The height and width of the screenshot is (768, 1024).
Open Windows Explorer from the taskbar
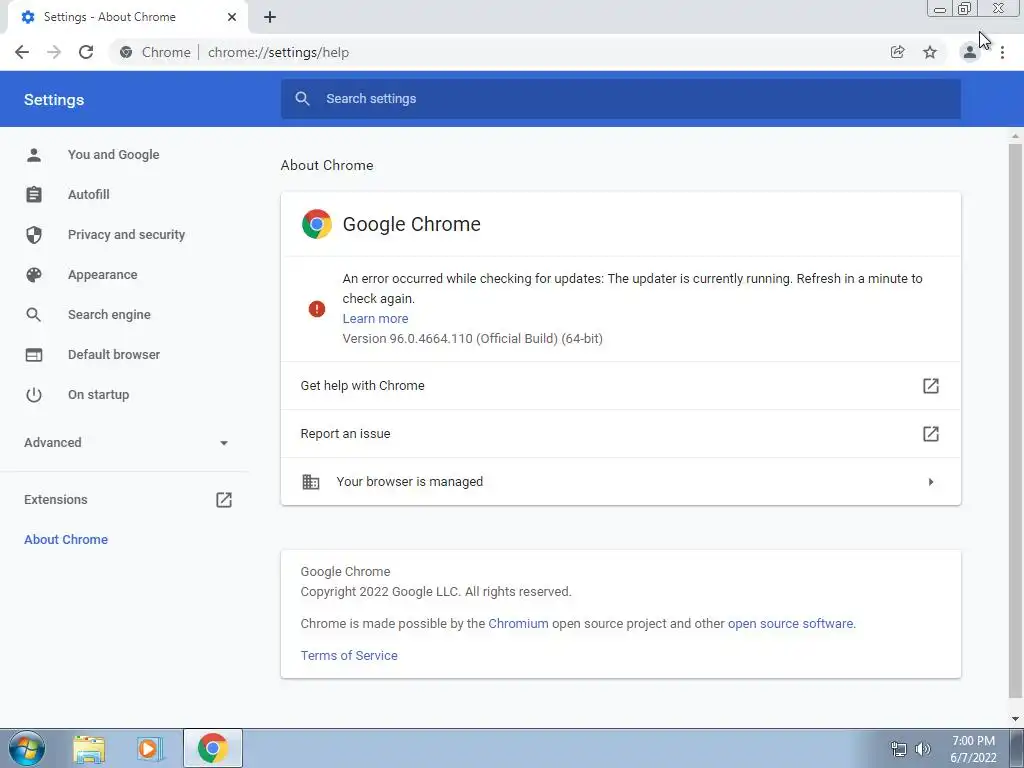(89, 749)
